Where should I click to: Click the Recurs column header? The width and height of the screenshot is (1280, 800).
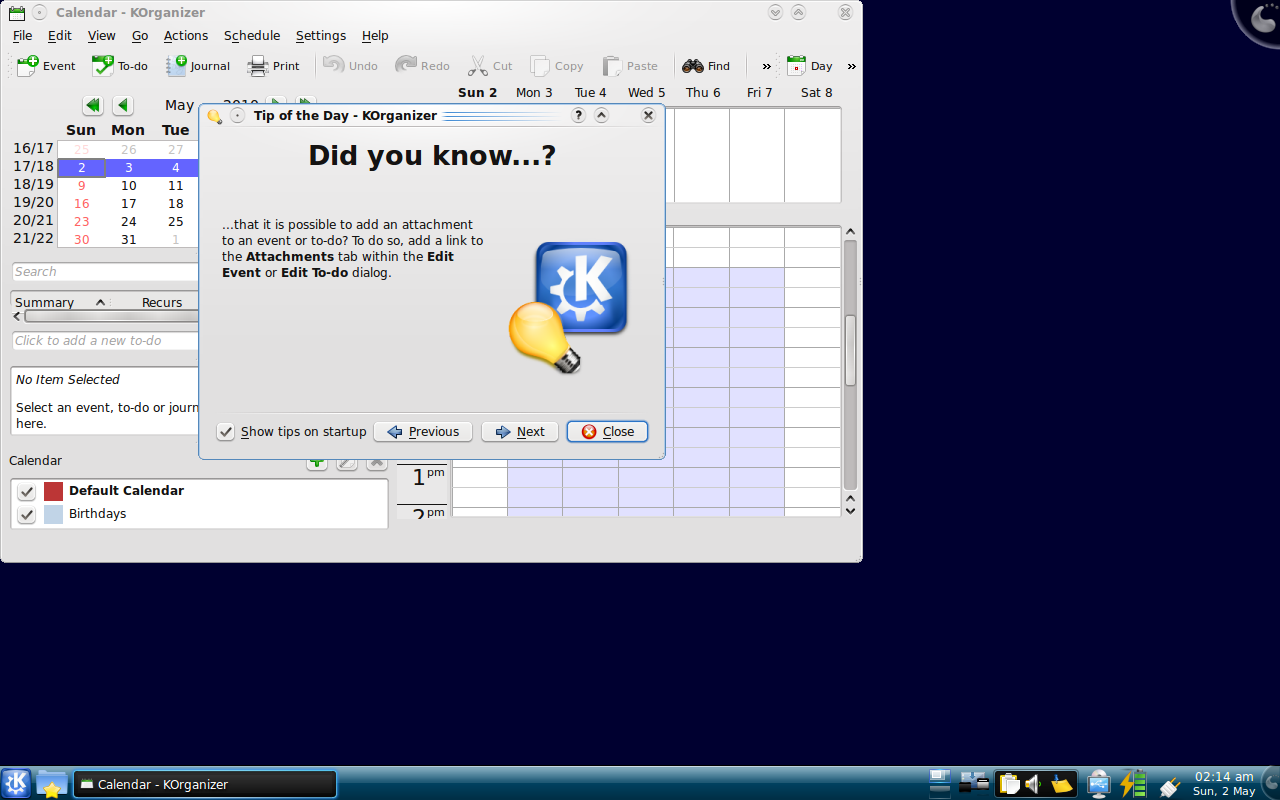(162, 302)
